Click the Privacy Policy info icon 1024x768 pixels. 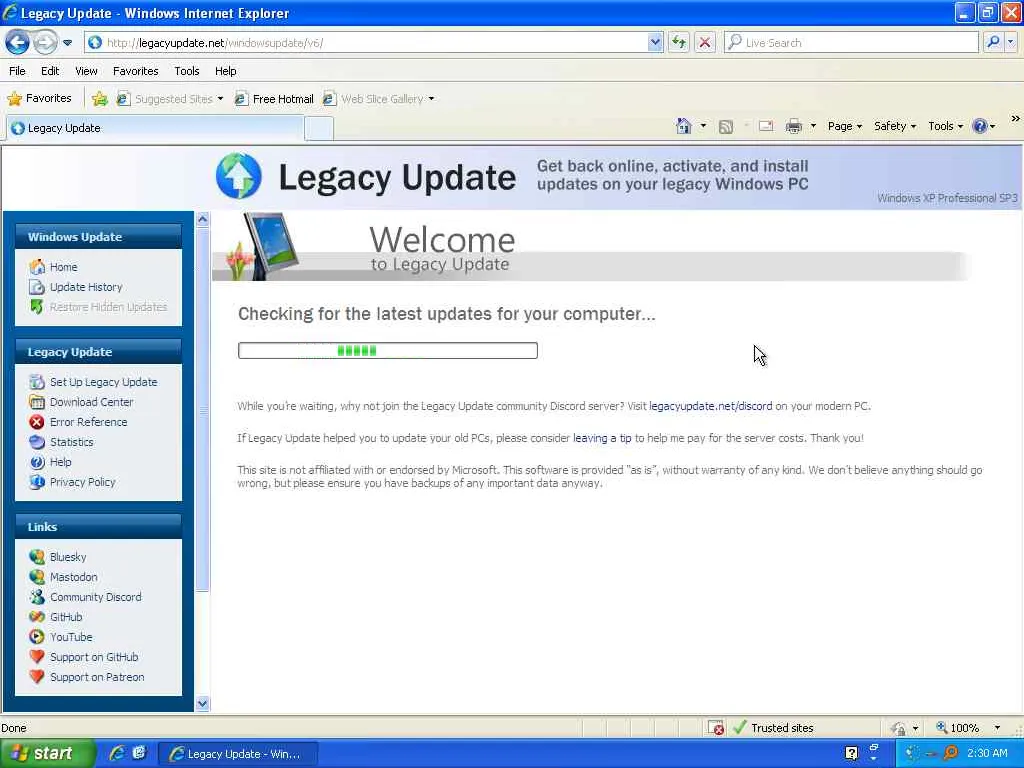click(x=37, y=482)
